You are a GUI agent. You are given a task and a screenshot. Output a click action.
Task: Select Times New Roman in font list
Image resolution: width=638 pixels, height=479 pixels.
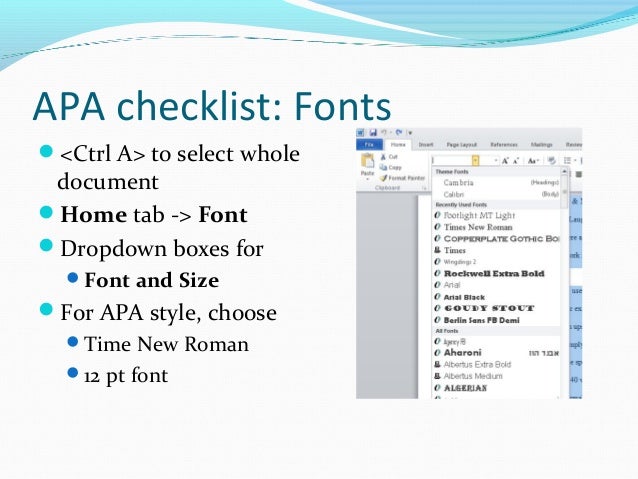[496, 227]
